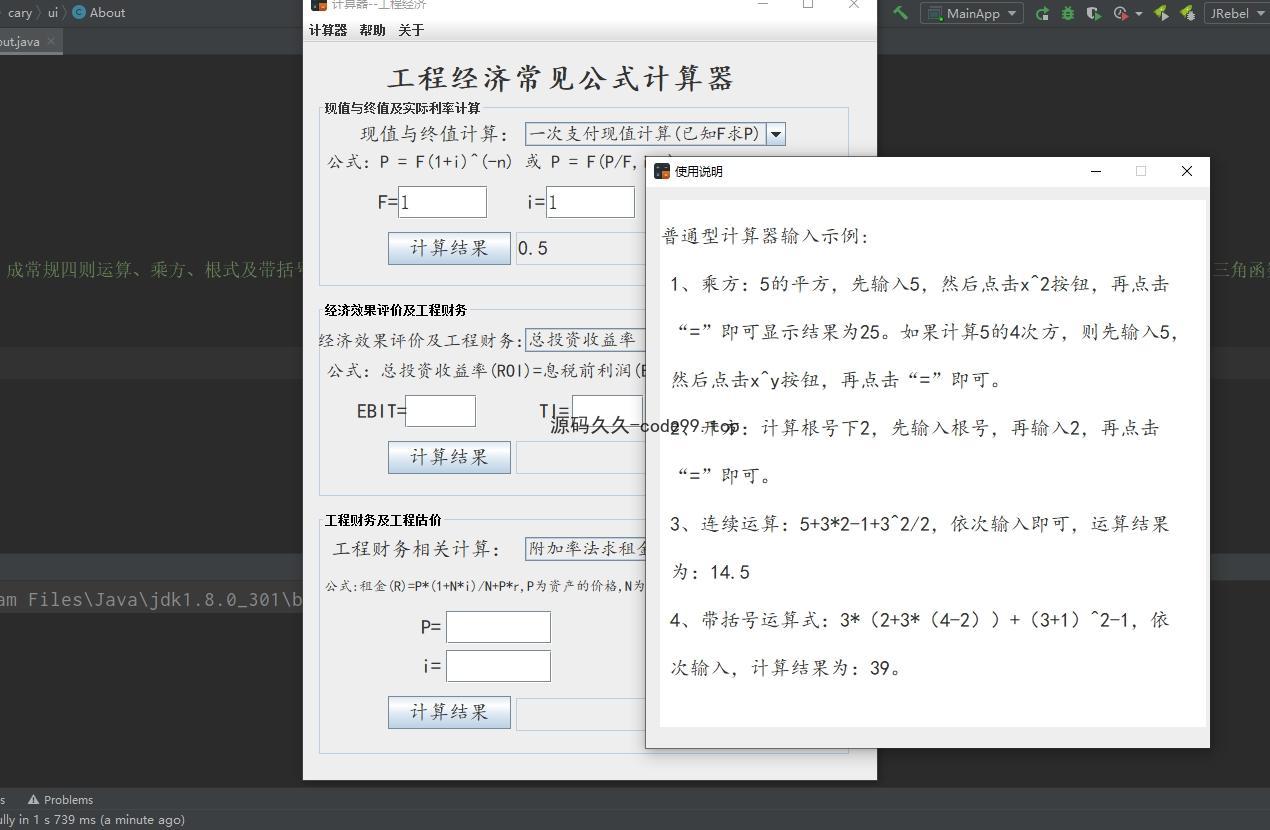This screenshot has width=1270, height=830.
Task: Select the ui breadcrumb segment
Action: 53,13
